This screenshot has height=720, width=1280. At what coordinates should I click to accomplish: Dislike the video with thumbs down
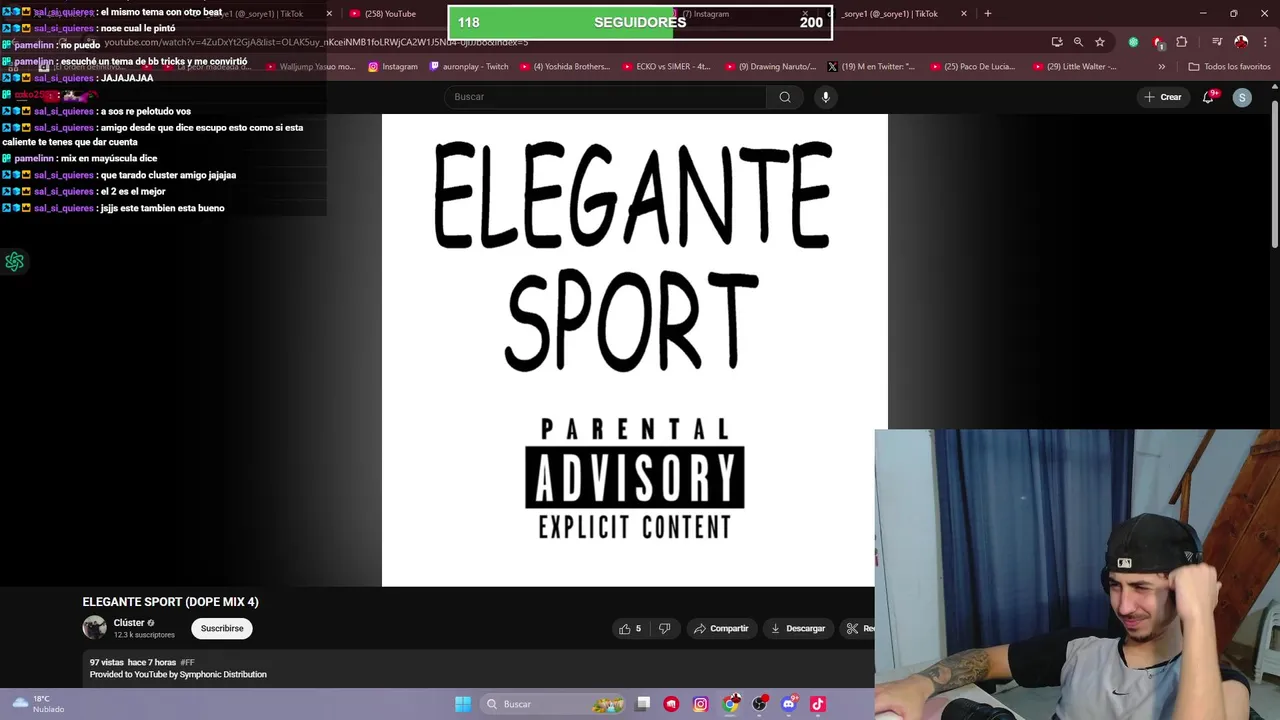pos(665,629)
